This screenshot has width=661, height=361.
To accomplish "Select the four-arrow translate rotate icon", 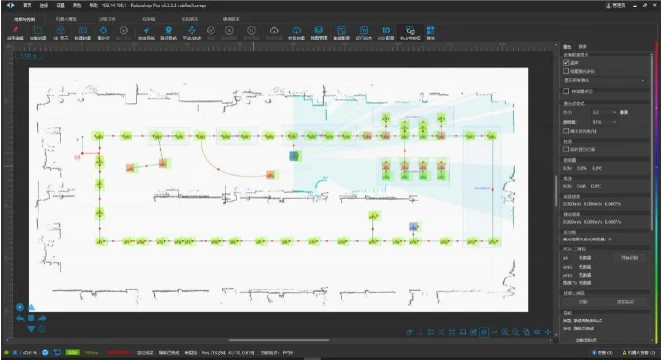I will point(192,30).
